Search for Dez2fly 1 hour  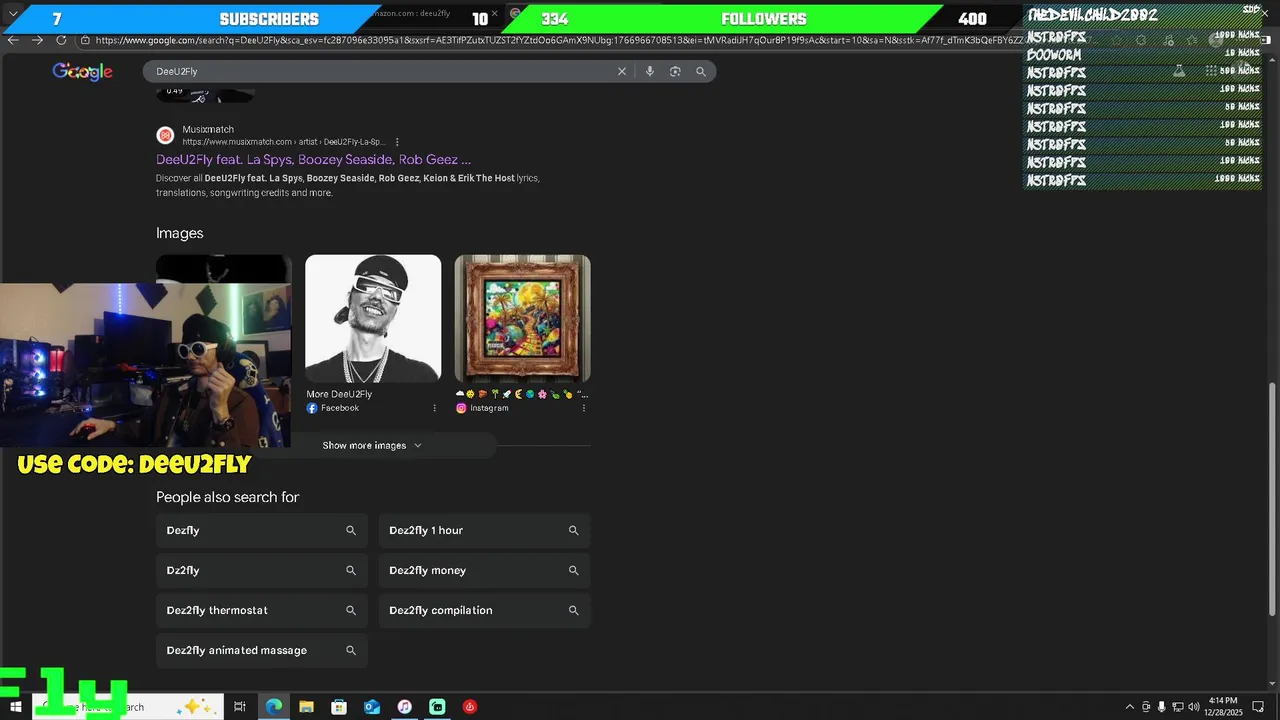click(484, 530)
